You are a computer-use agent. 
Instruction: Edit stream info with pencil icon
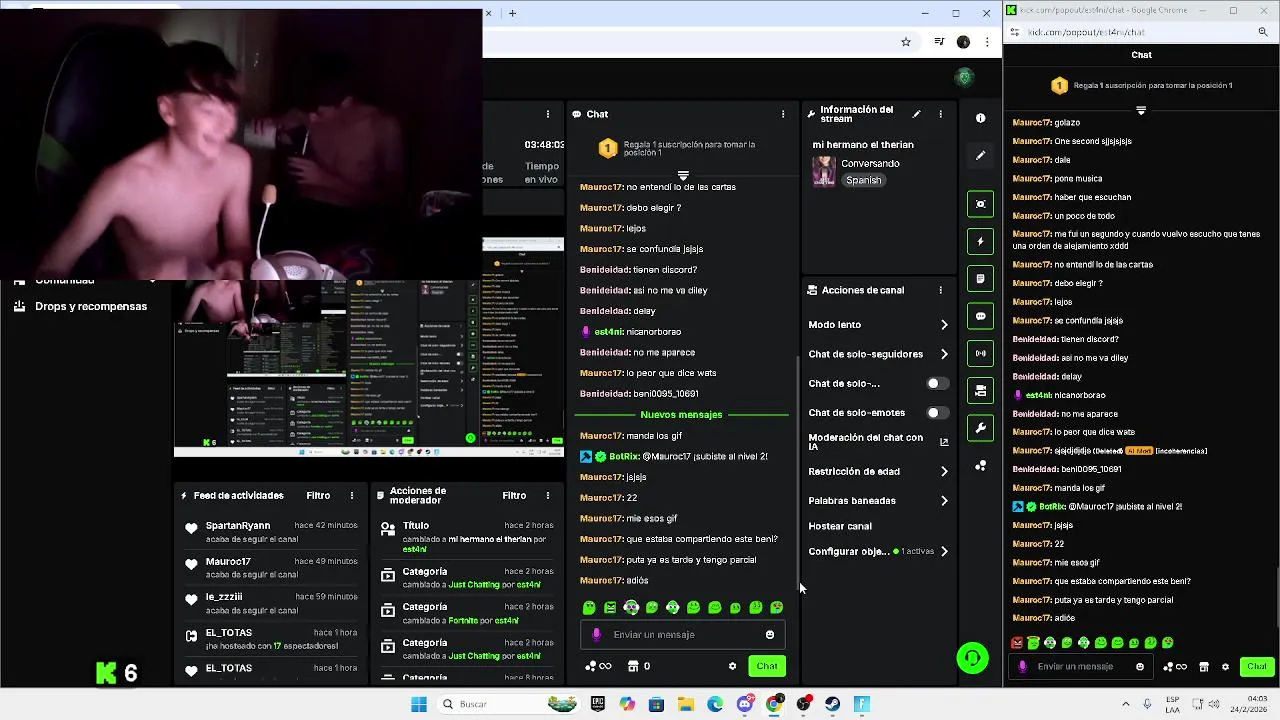[x=916, y=114]
